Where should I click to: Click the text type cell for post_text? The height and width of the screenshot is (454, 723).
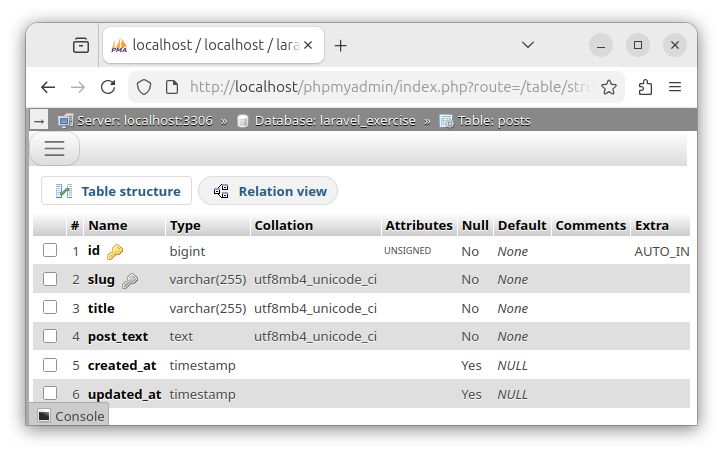click(x=181, y=336)
